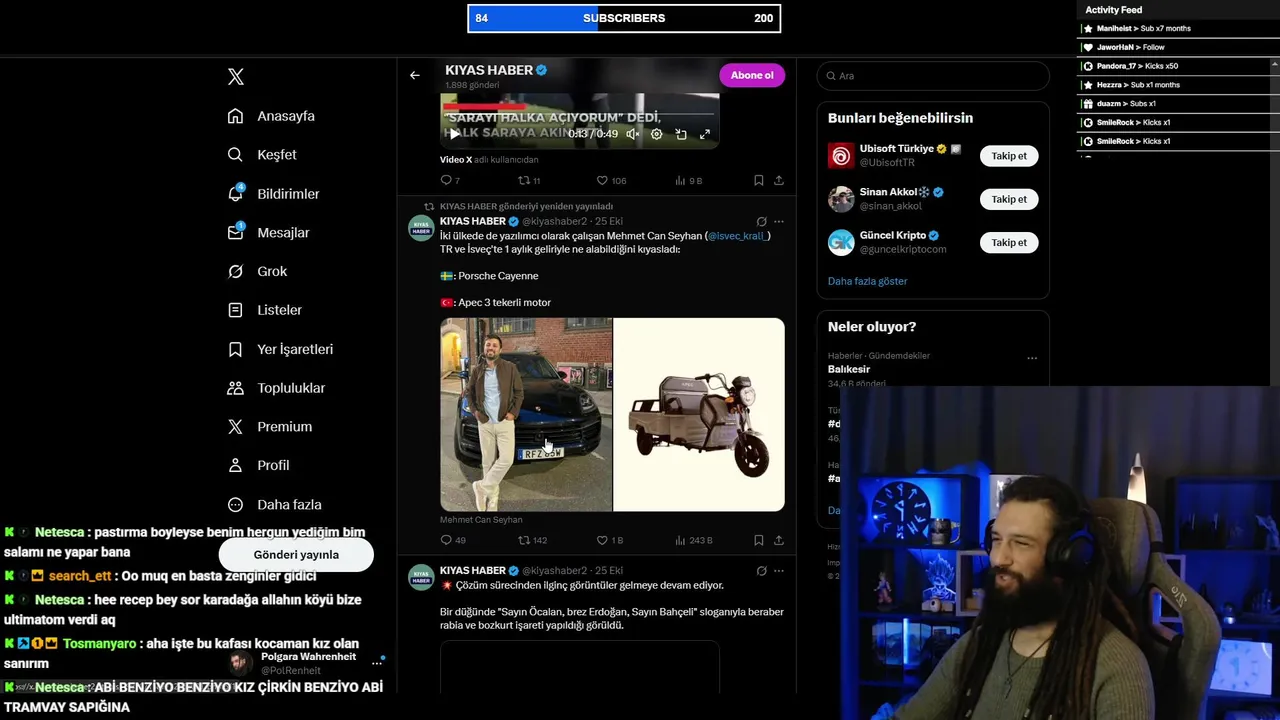Go back with the arrow beside KIYAS HABER
The width and height of the screenshot is (1280, 720).
(415, 75)
